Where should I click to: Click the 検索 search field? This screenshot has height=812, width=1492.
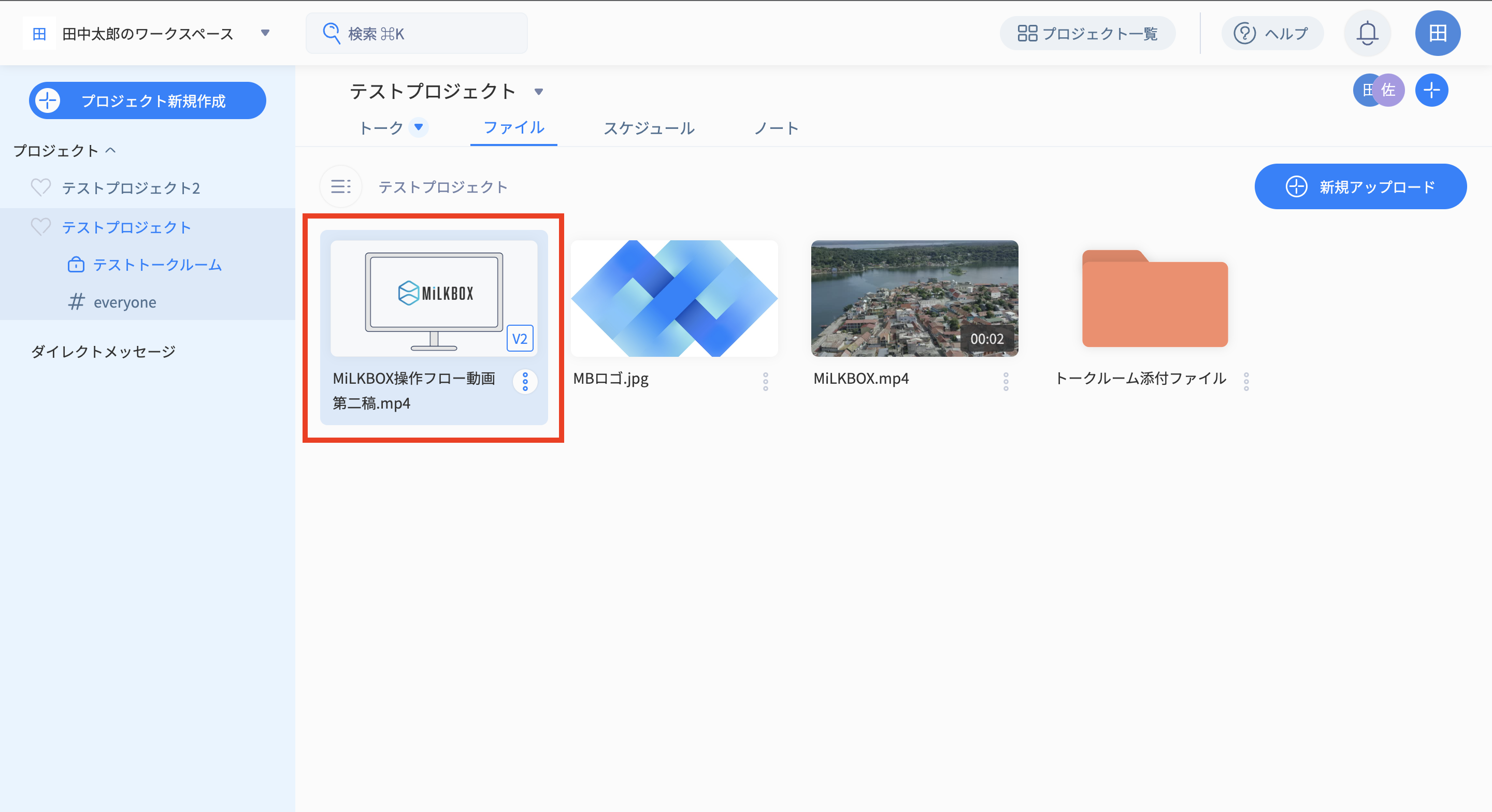pos(417,34)
